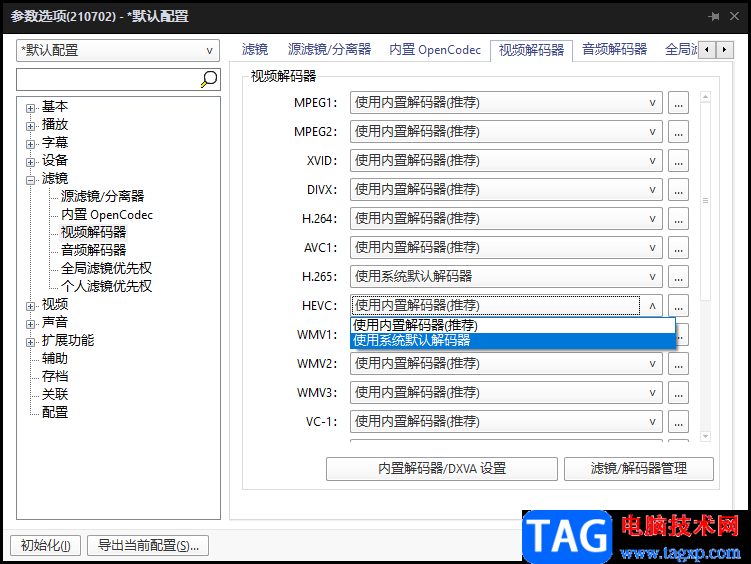This screenshot has height=564, width=751.
Task: Click 导出当前配置(S)... button
Action: pos(148,545)
